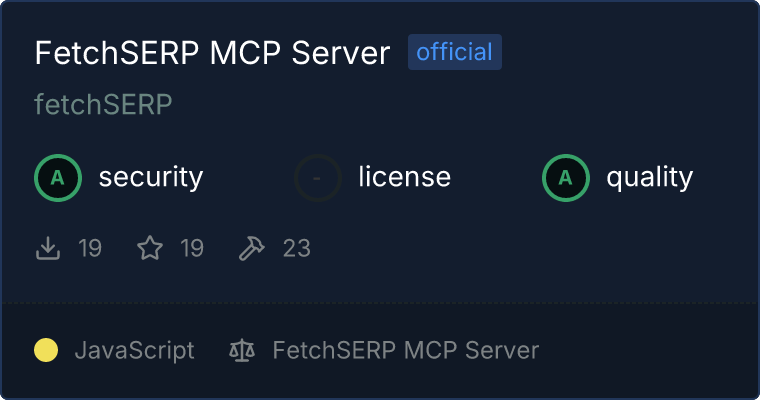This screenshot has width=760, height=400.
Task: Click the JavaScript language label
Action: point(135,351)
